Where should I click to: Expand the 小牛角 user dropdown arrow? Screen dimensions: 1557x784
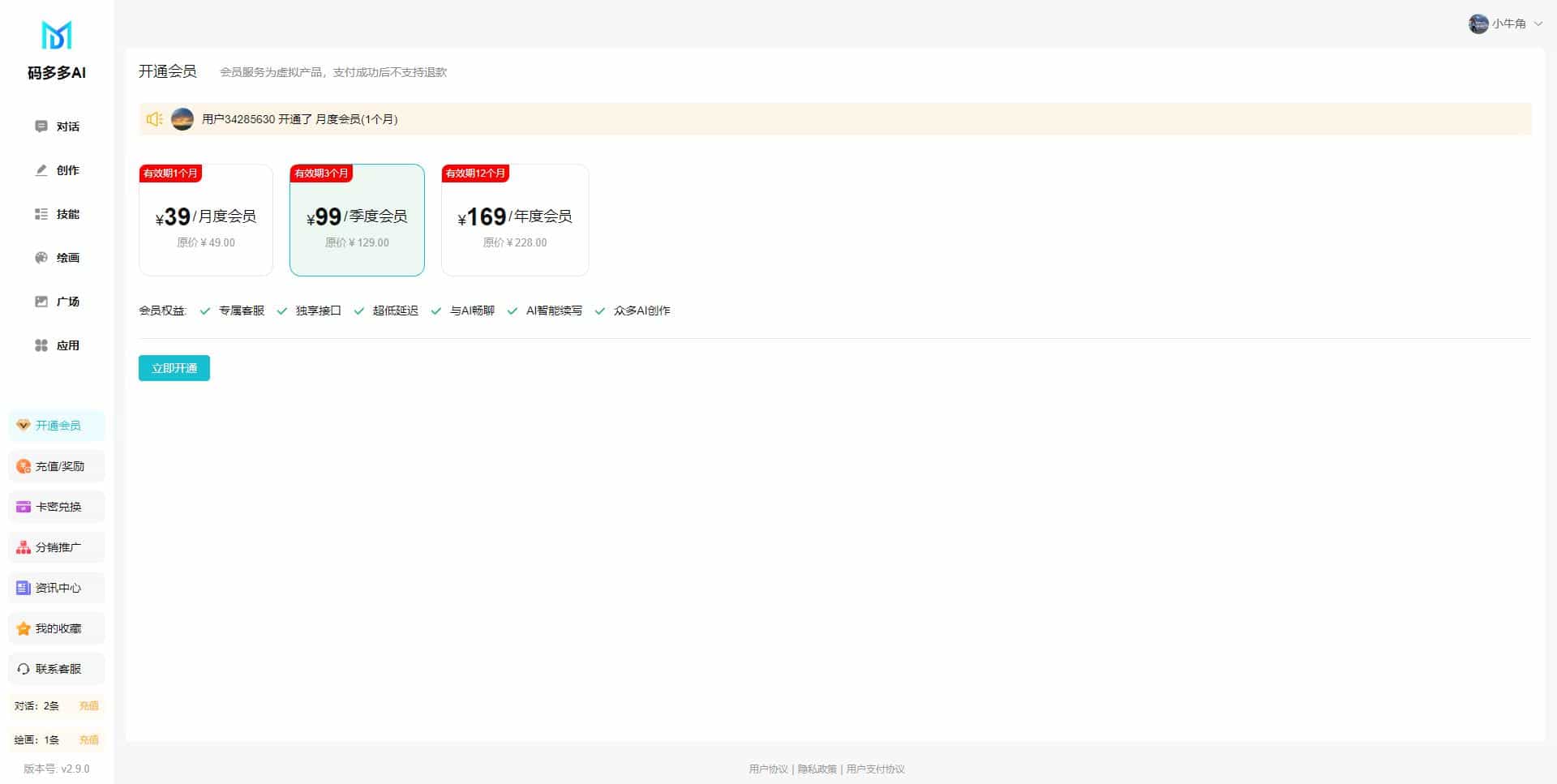pos(1538,24)
